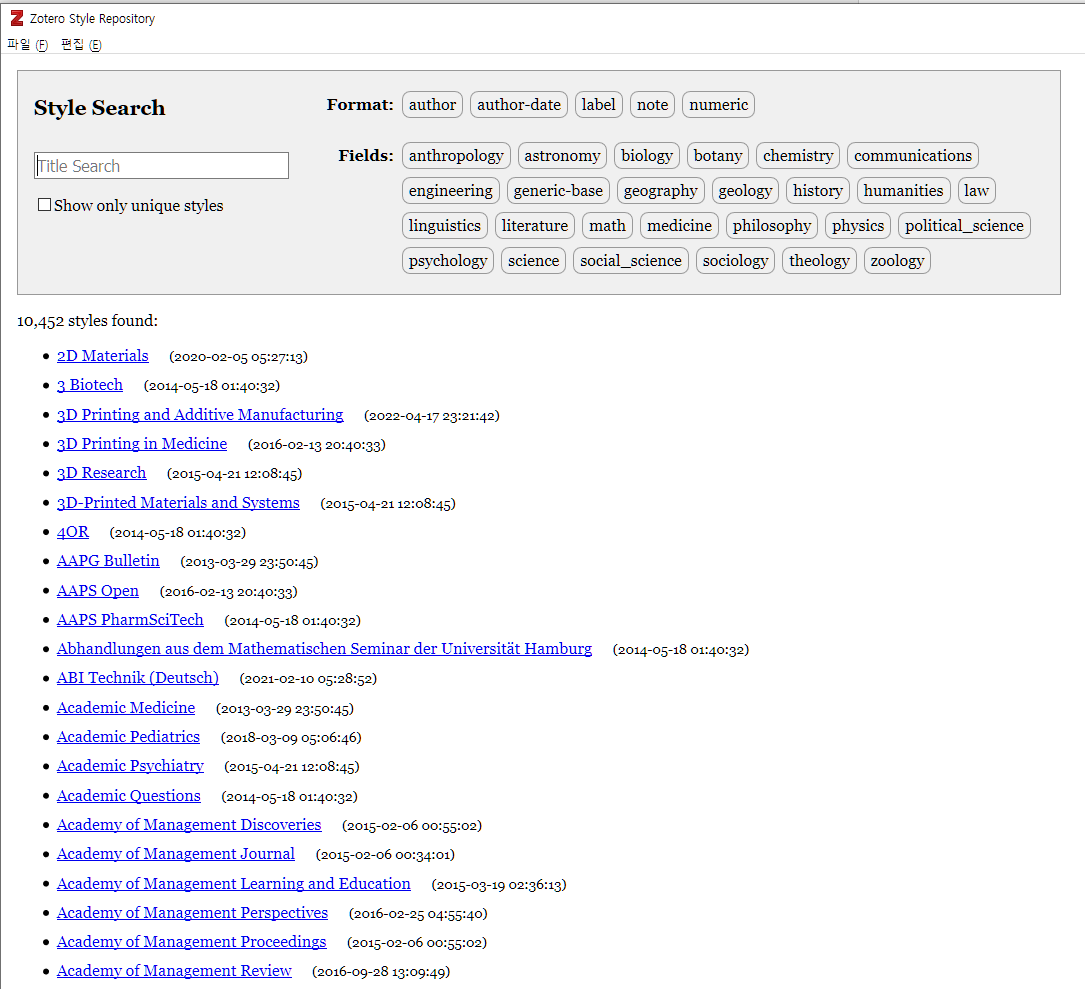The width and height of the screenshot is (1085, 989).
Task: Select the astronomy field tag
Action: [562, 156]
